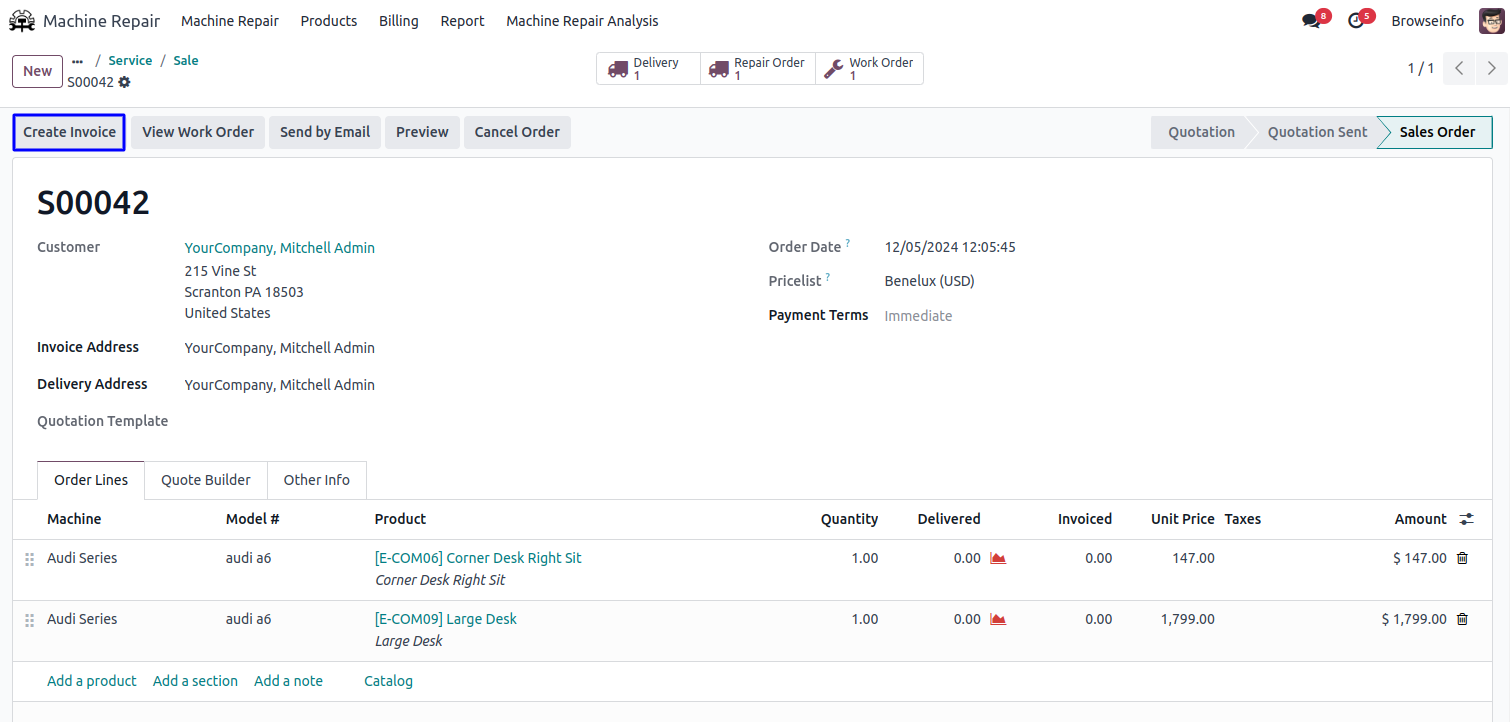The image size is (1510, 722).
Task: Click the Payment Terms field
Action: 918,316
